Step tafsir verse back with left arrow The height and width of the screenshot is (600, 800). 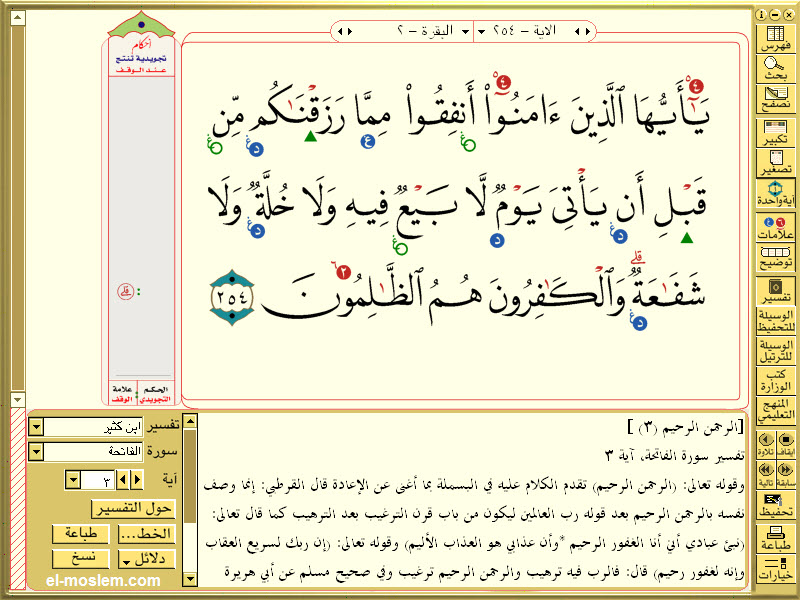click(x=122, y=480)
